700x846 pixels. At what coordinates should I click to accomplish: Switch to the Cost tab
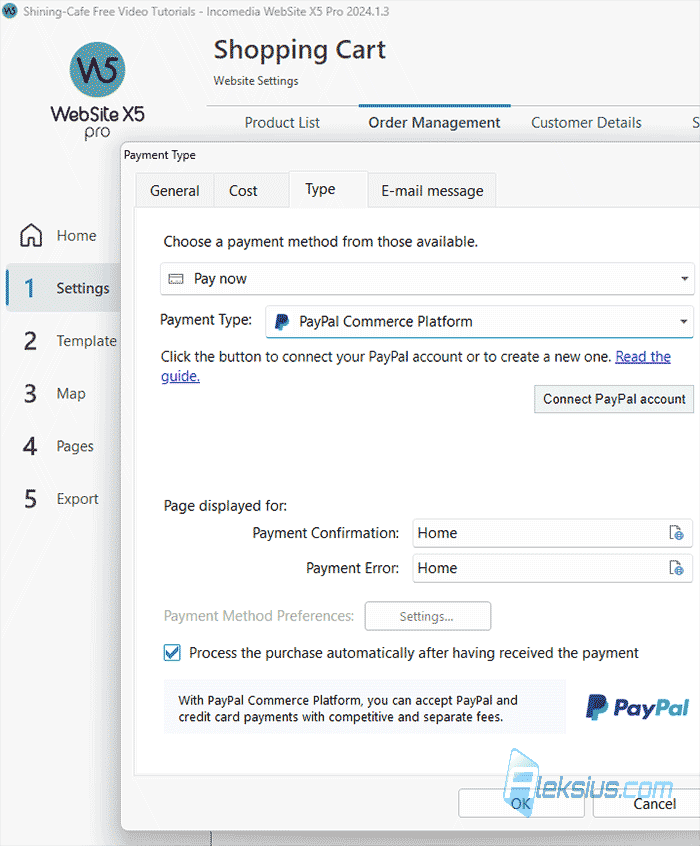click(243, 191)
